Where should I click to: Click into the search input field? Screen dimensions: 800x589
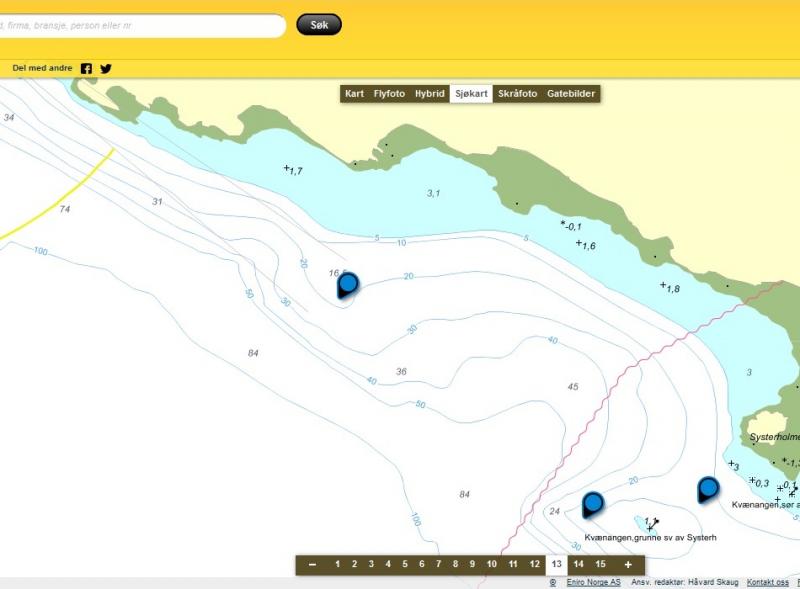coord(140,25)
